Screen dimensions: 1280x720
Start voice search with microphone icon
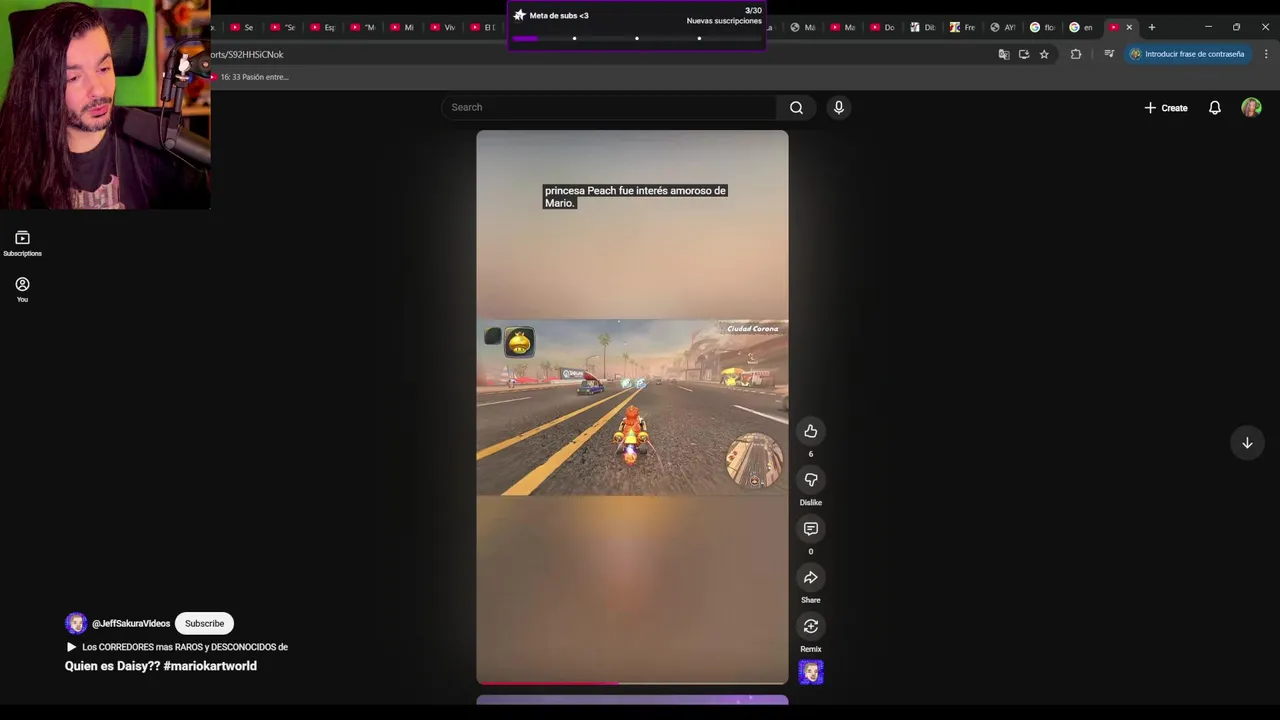tap(839, 107)
